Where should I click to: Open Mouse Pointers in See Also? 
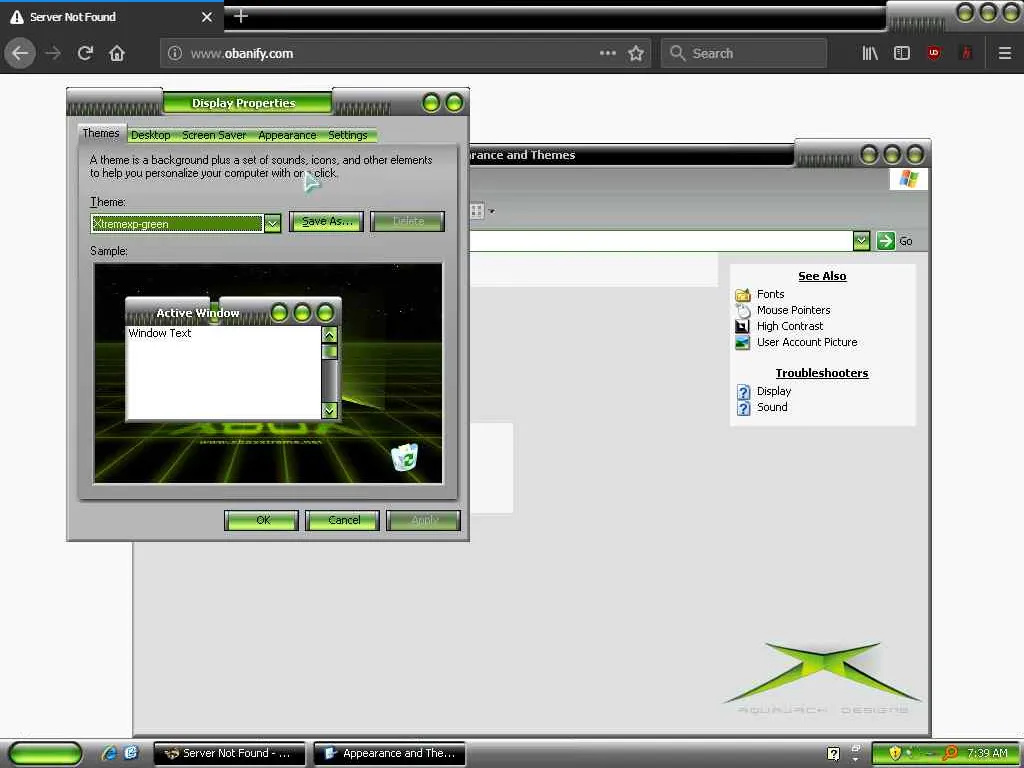[x=793, y=310]
